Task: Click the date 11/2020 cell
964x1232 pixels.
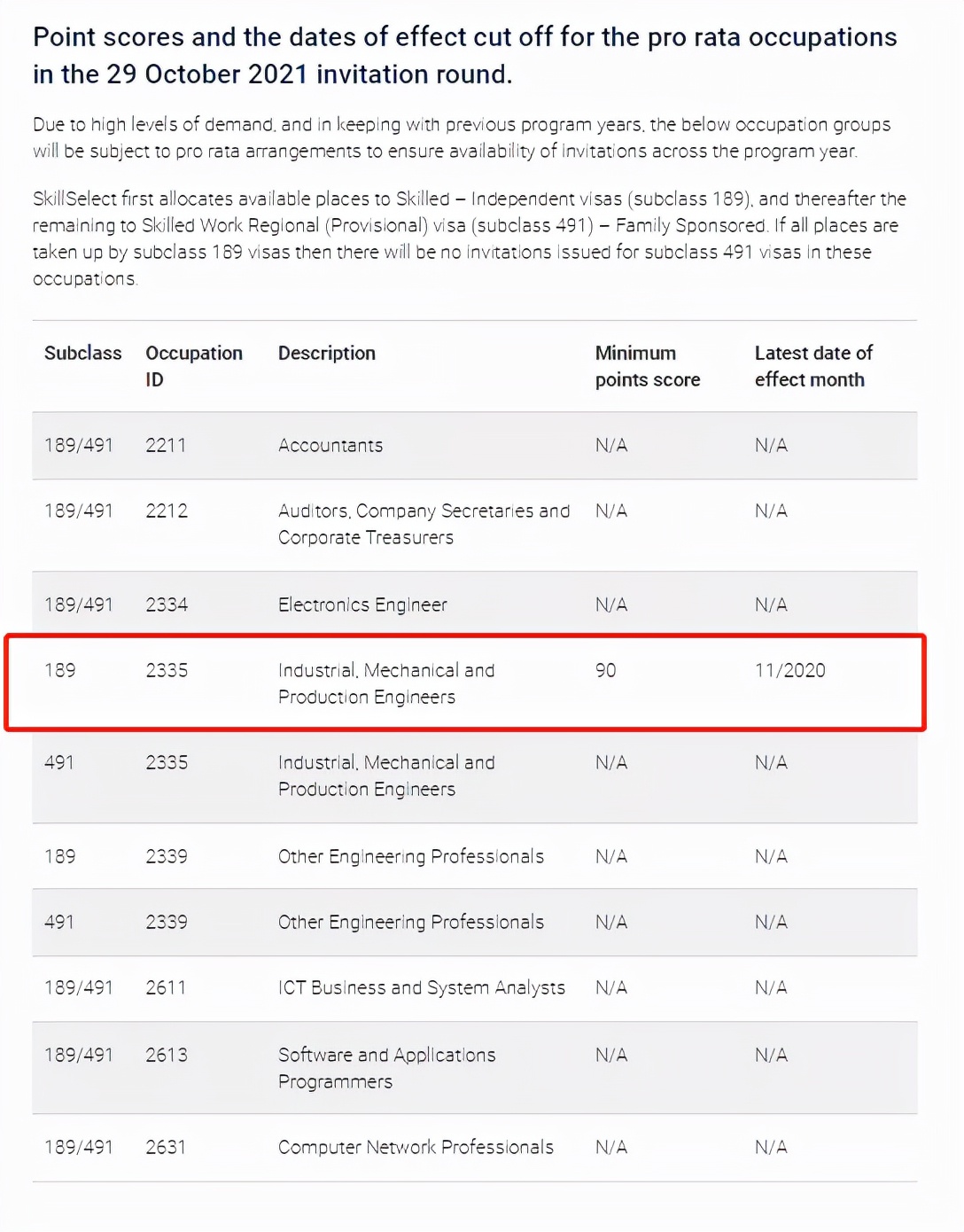Action: (x=789, y=670)
